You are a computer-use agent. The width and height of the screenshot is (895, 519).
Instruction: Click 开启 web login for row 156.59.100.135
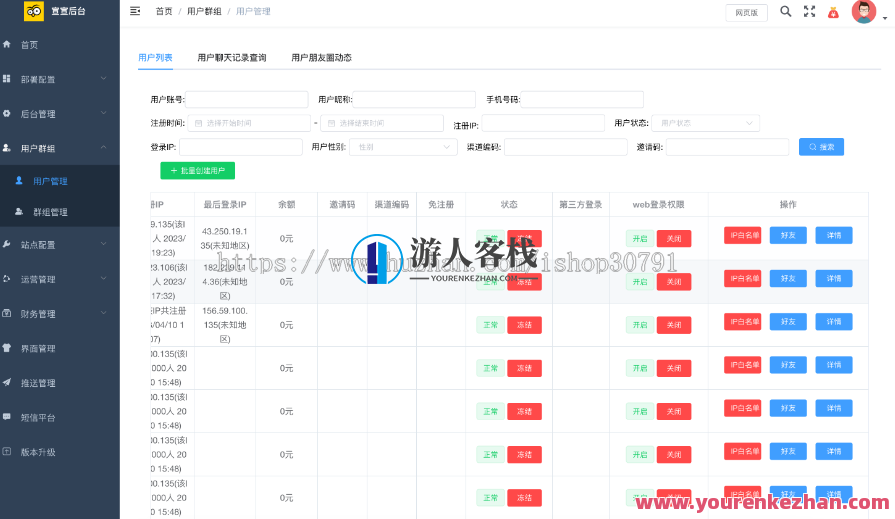point(640,325)
